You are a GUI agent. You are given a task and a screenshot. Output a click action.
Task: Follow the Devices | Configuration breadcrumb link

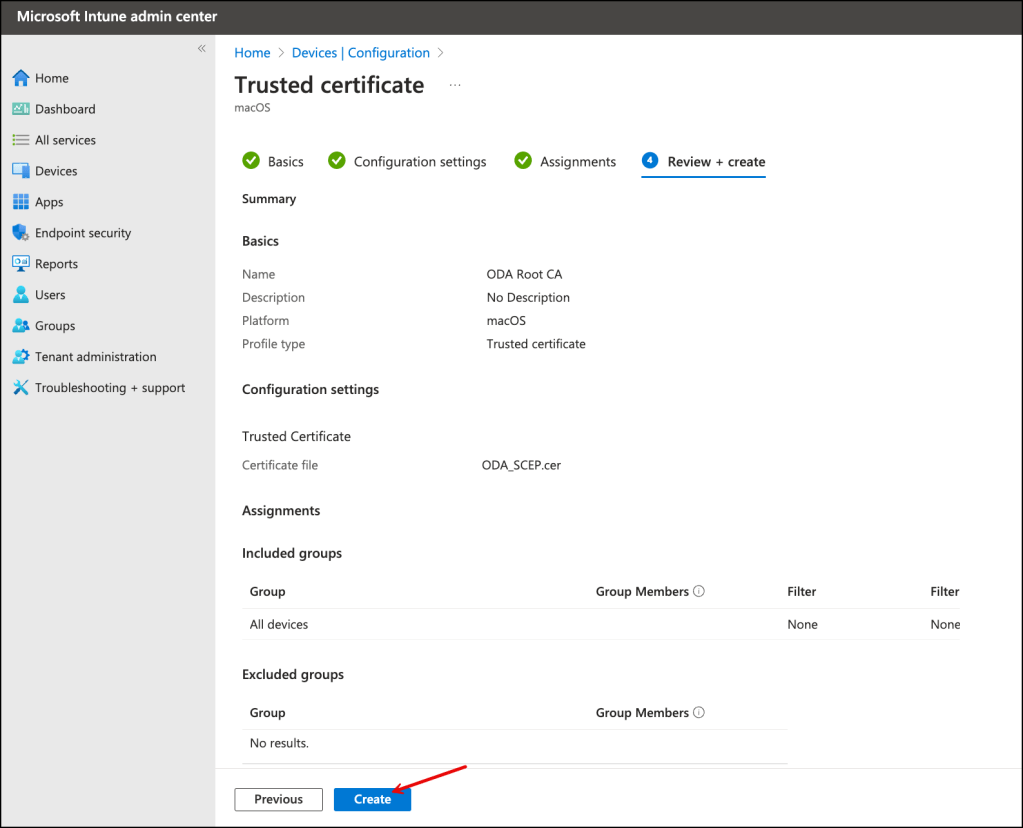[x=360, y=53]
